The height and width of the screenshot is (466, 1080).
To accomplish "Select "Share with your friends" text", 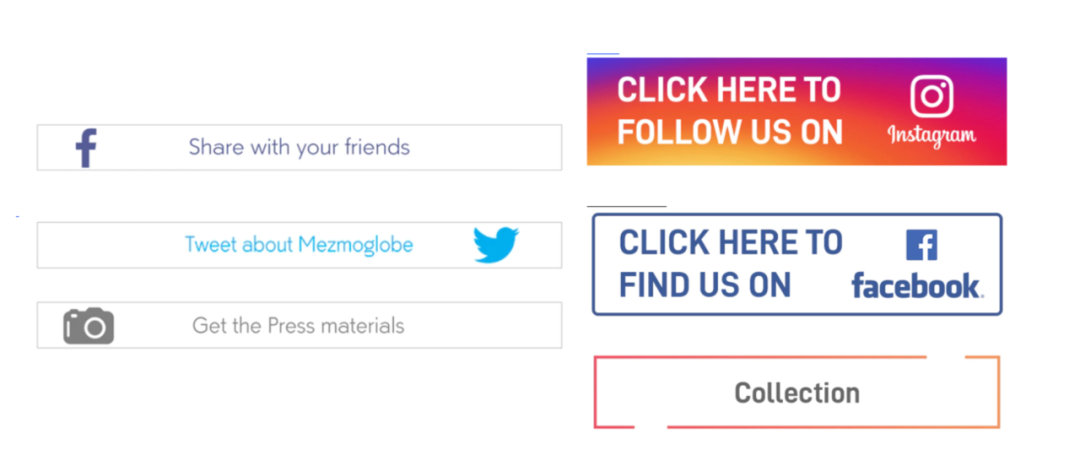I will pyautogui.click(x=299, y=147).
